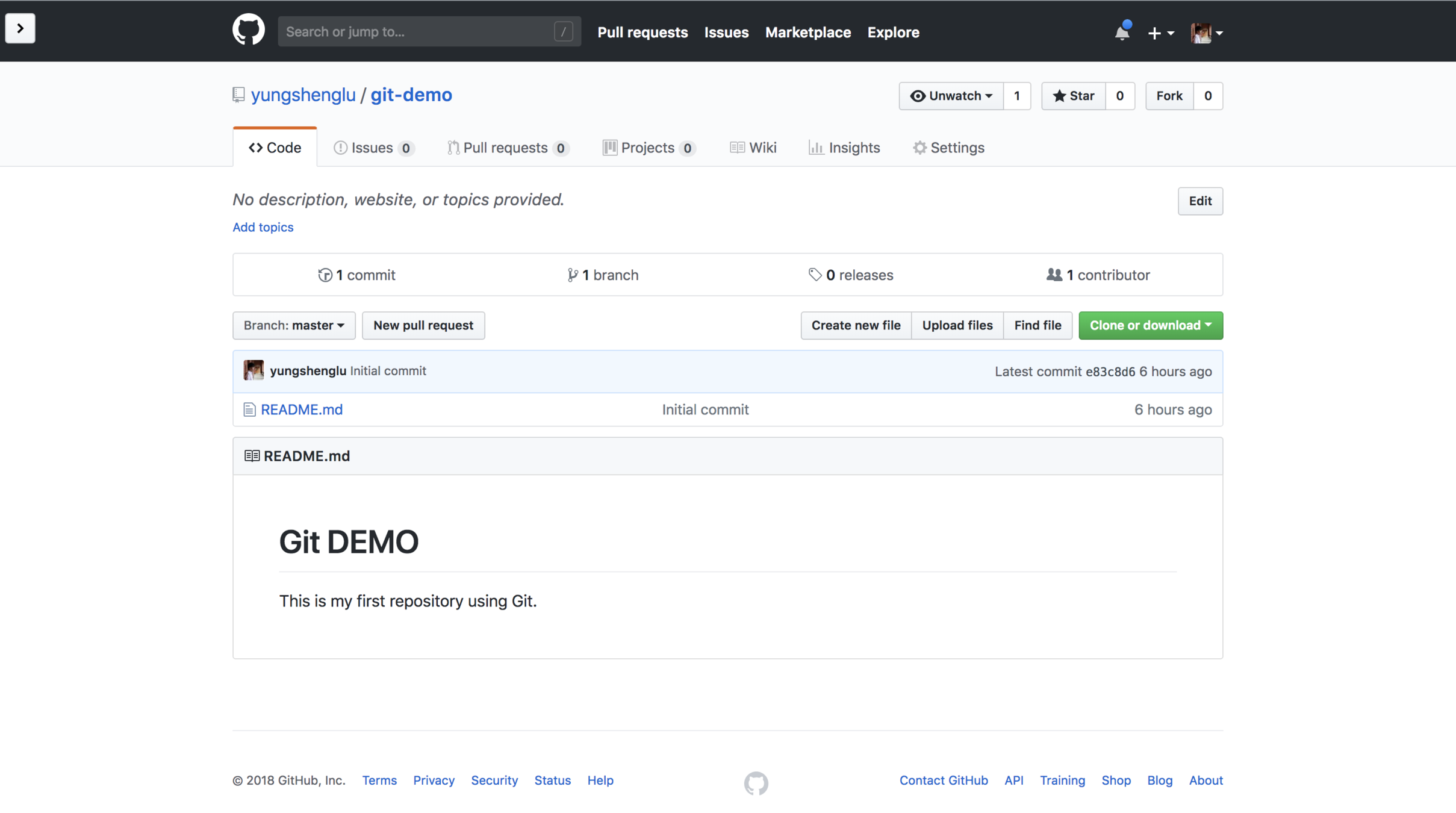Image resolution: width=1456 pixels, height=813 pixels.
Task: Click the footer GitHub mark icon
Action: [756, 783]
